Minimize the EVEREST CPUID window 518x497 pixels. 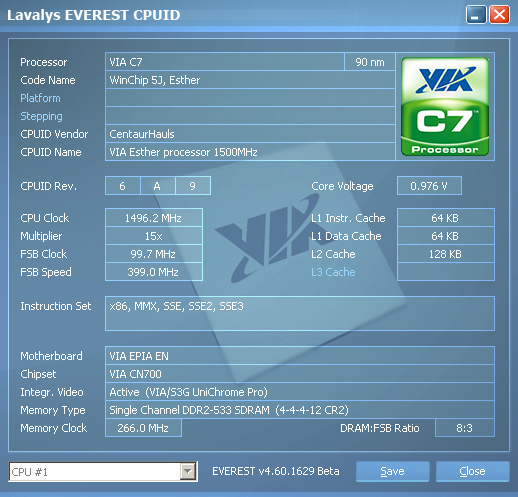tap(476, 15)
